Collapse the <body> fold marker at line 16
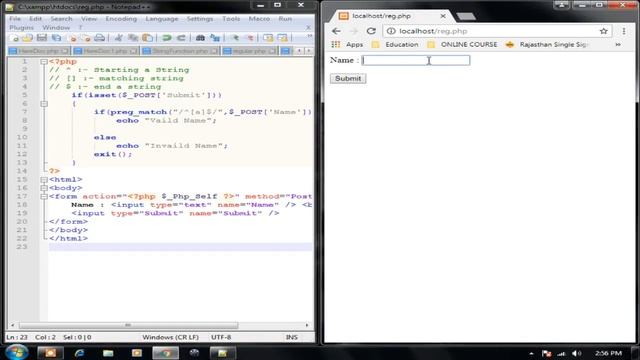640x360 pixels. [44, 188]
